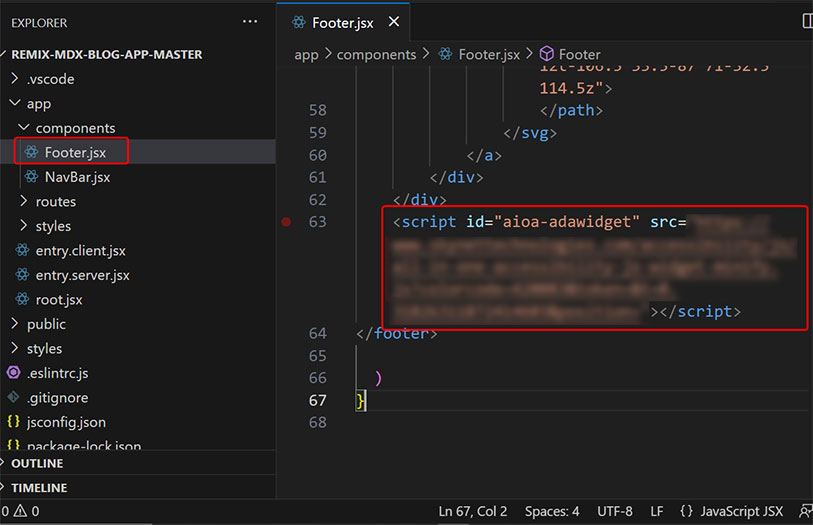This screenshot has height=525, width=813.
Task: Expand the TIMELINE panel section
Action: tap(39, 488)
